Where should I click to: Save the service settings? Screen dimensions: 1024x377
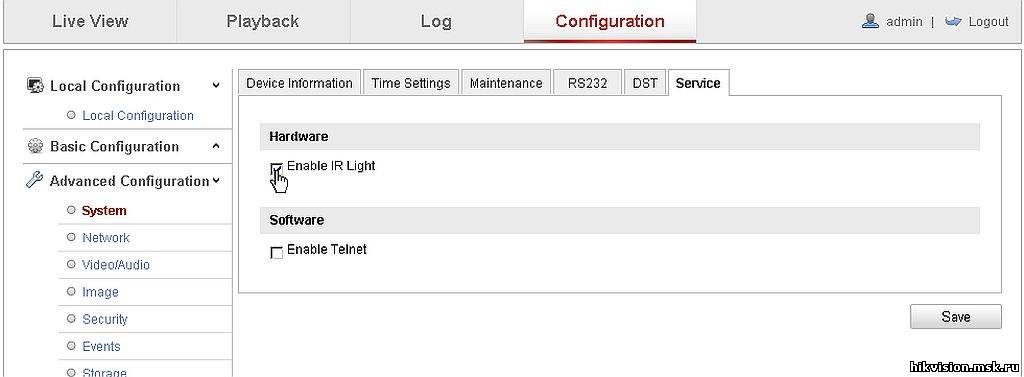[955, 317]
